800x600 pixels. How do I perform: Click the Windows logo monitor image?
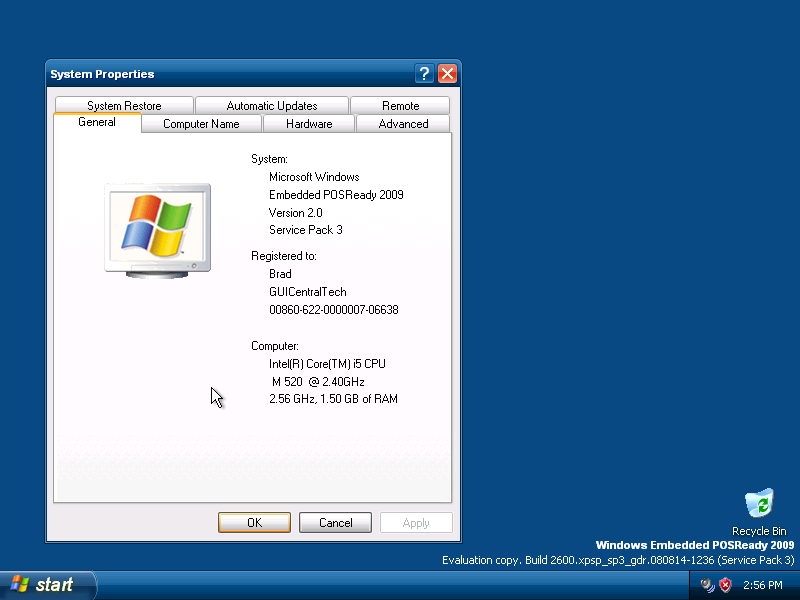tap(158, 231)
